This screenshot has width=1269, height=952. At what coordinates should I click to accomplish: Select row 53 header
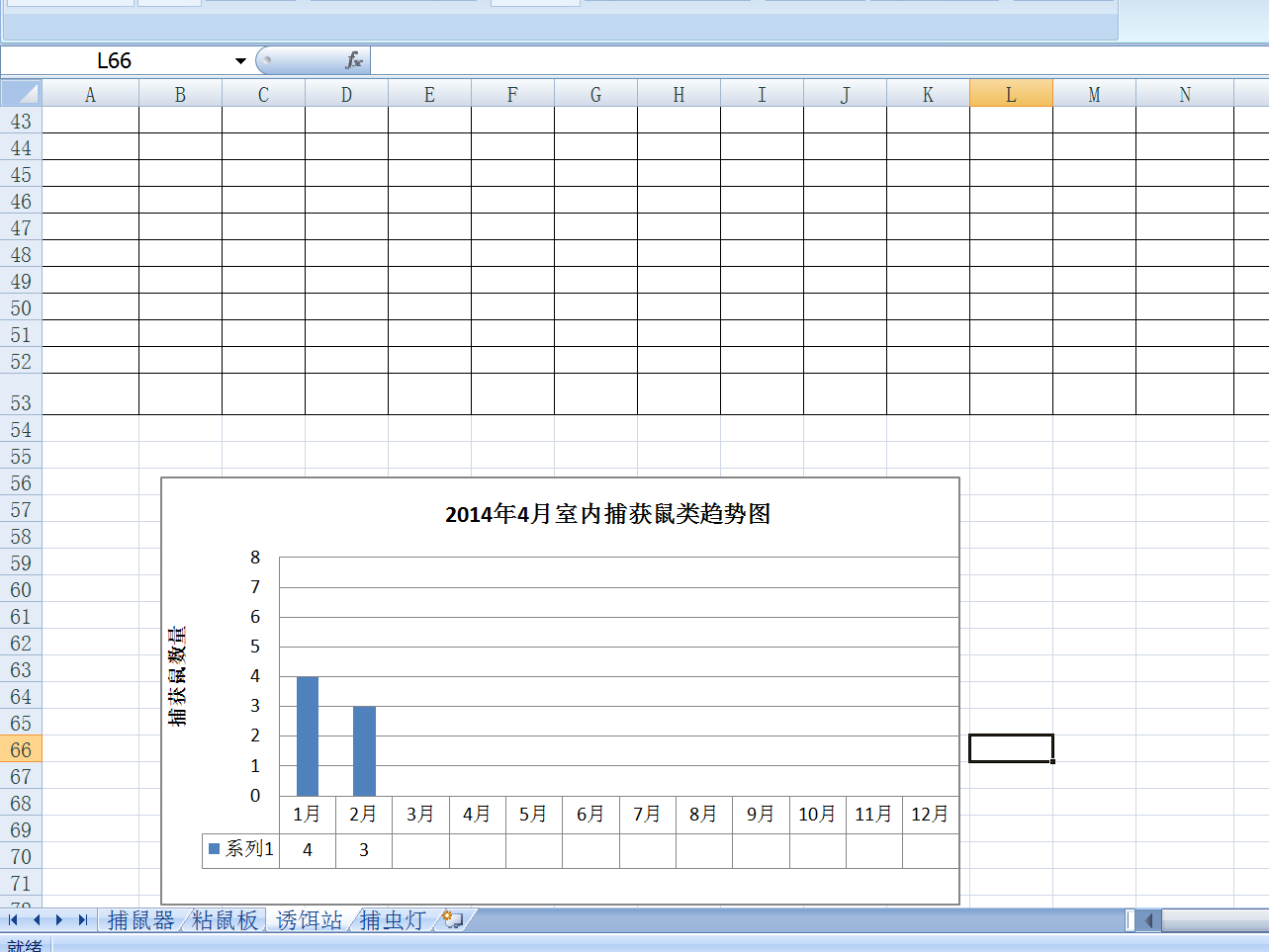[21, 394]
